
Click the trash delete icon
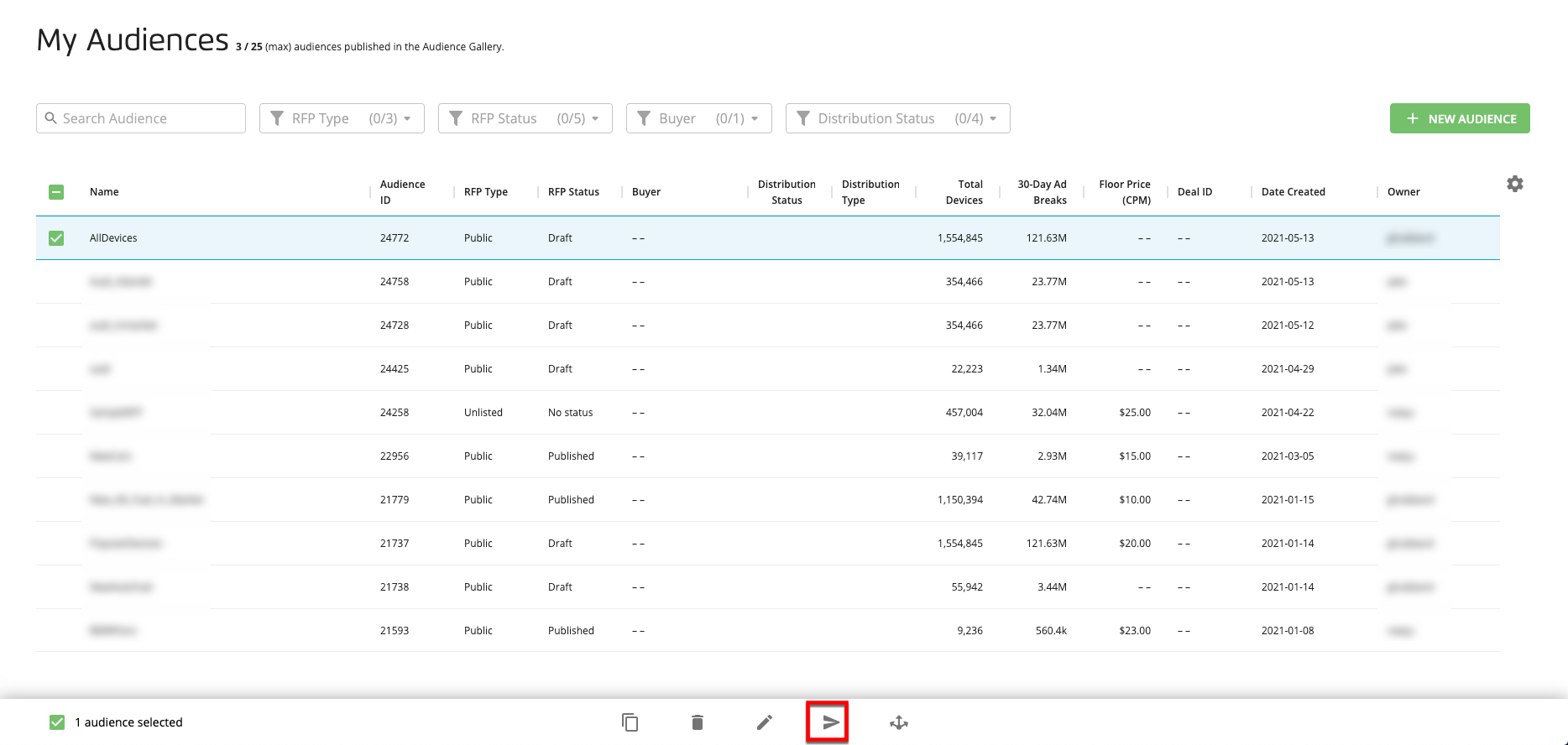(698, 722)
